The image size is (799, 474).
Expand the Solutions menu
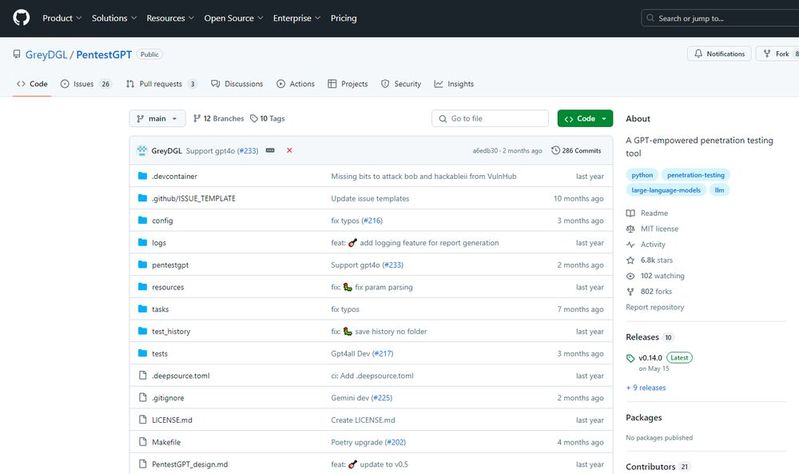tap(114, 18)
